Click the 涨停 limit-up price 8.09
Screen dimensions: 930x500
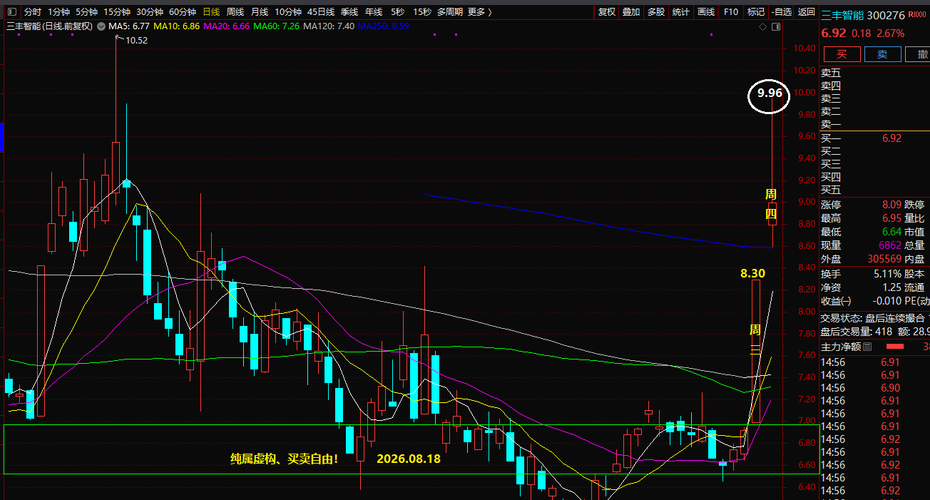pos(891,205)
